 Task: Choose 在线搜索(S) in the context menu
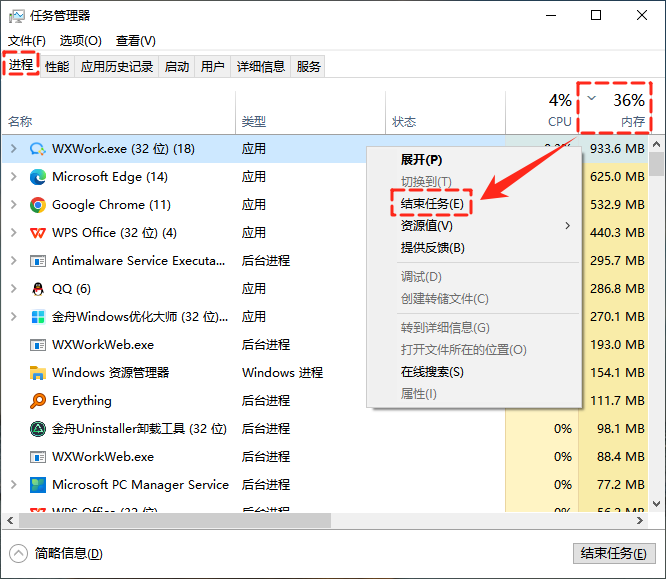click(x=474, y=372)
